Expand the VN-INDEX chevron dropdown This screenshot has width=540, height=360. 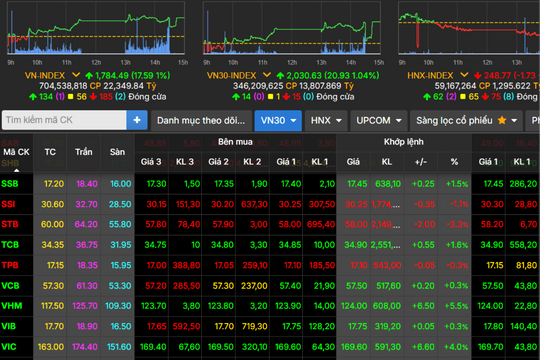[76, 75]
